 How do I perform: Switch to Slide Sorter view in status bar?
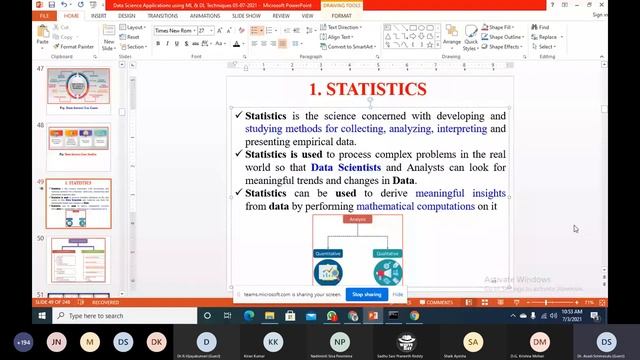click(x=484, y=302)
